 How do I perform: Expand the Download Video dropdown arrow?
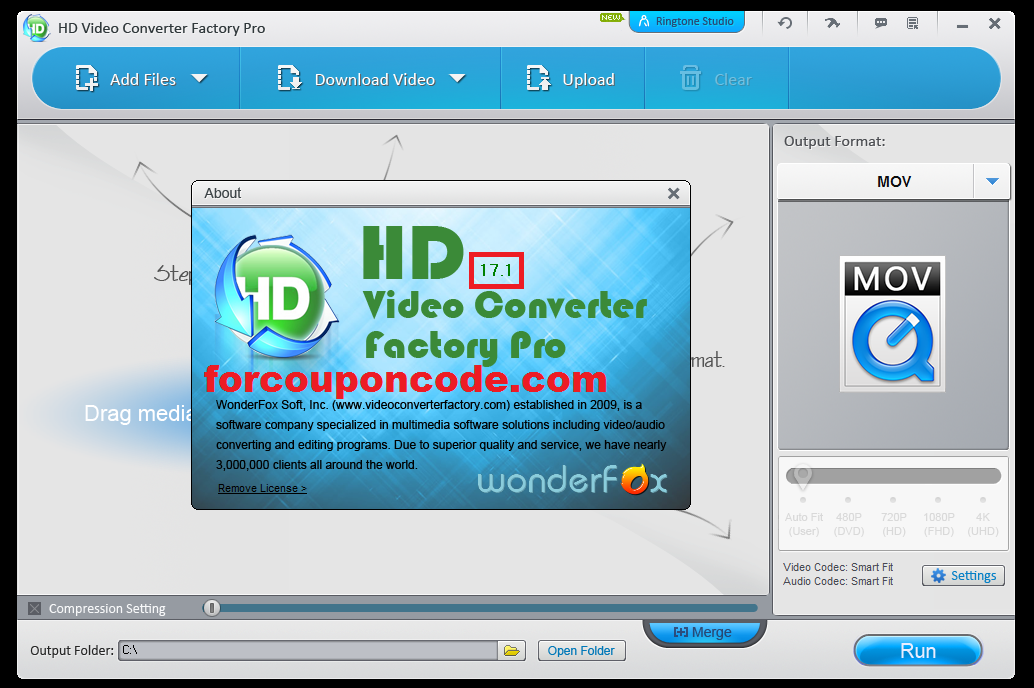tap(458, 78)
